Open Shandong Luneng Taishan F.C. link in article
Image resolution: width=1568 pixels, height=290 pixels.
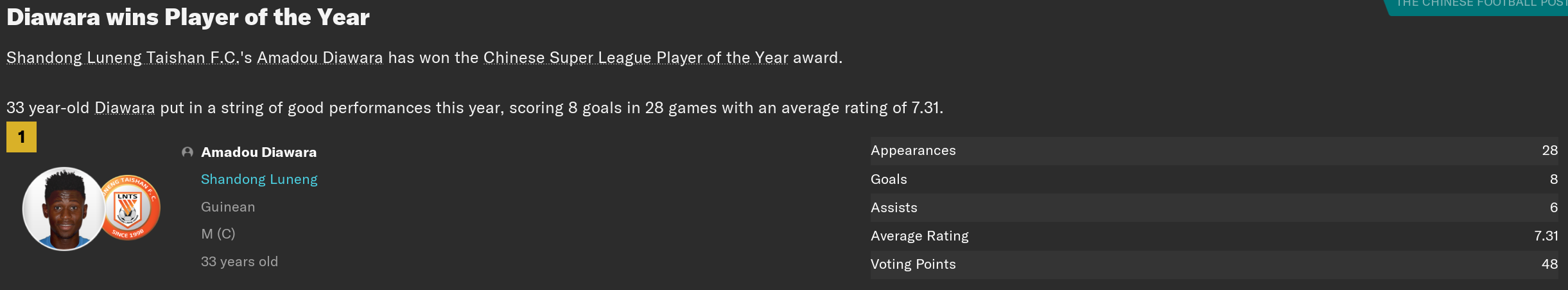pyautogui.click(x=123, y=58)
